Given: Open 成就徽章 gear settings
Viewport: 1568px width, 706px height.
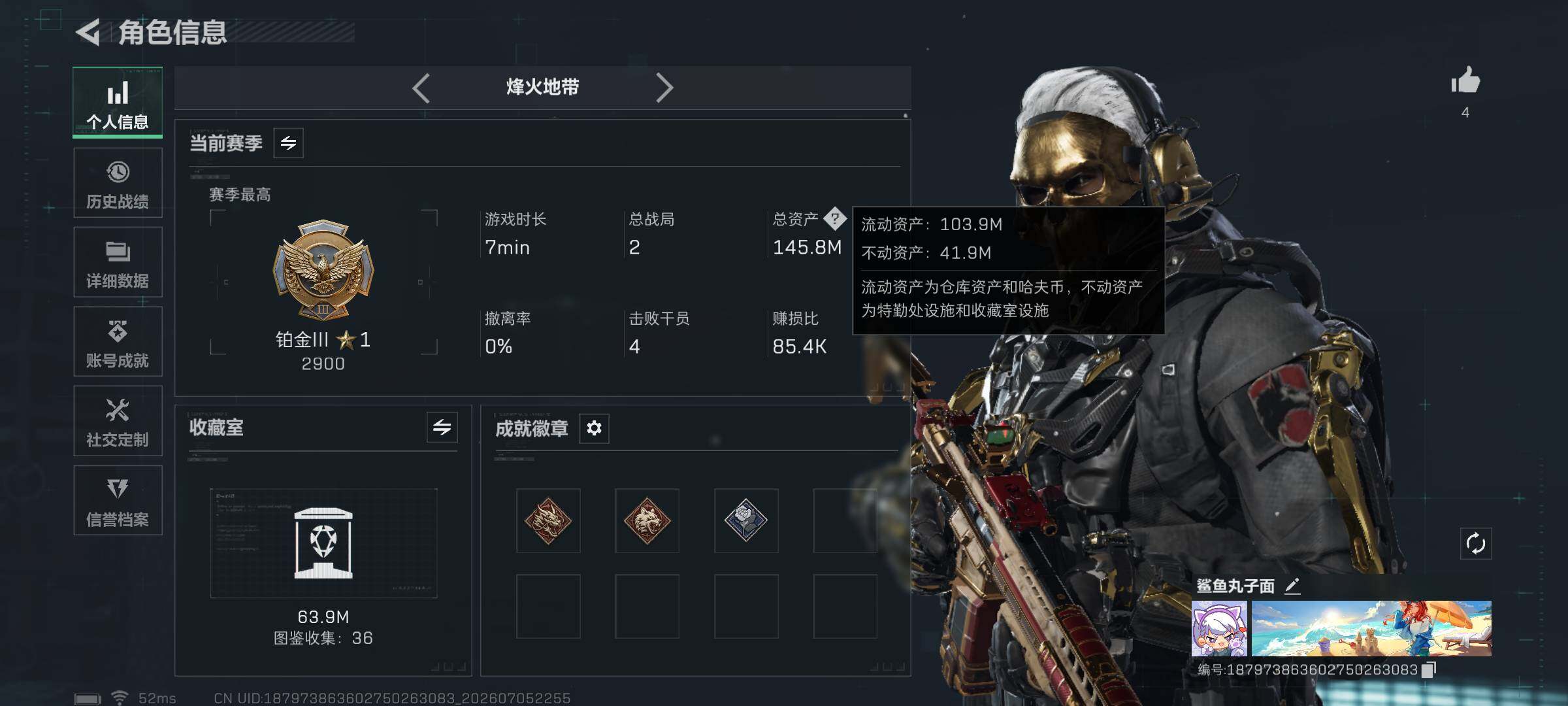Looking at the screenshot, I should [x=594, y=428].
